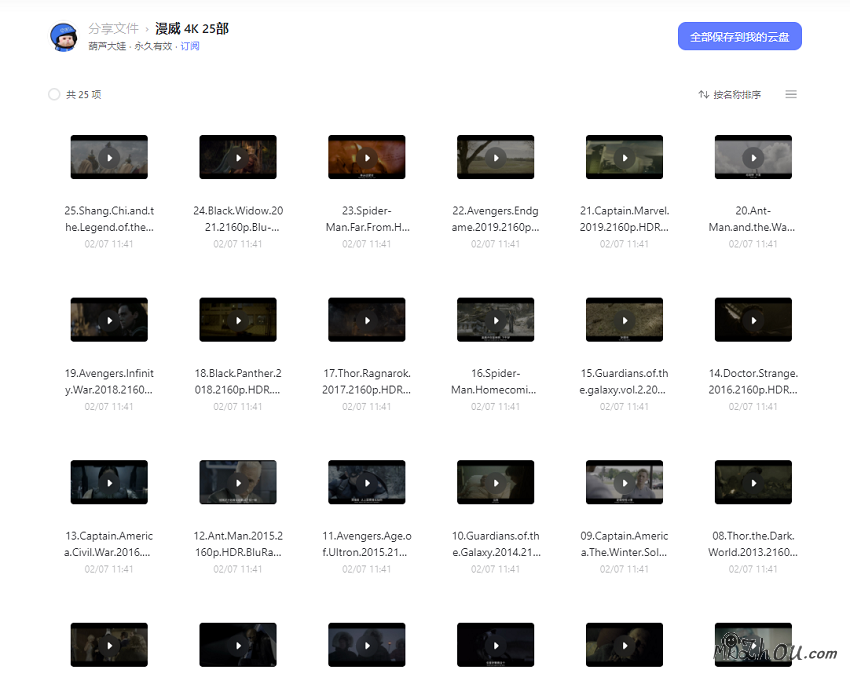Play the 08.Thor.the.Dark.World video

(753, 482)
